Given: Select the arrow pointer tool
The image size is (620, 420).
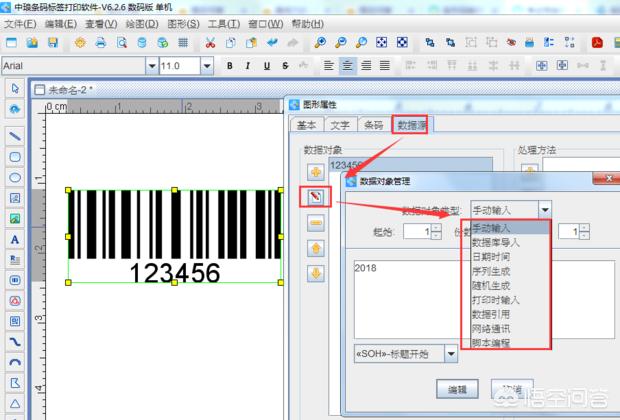Looking at the screenshot, I should [15, 89].
